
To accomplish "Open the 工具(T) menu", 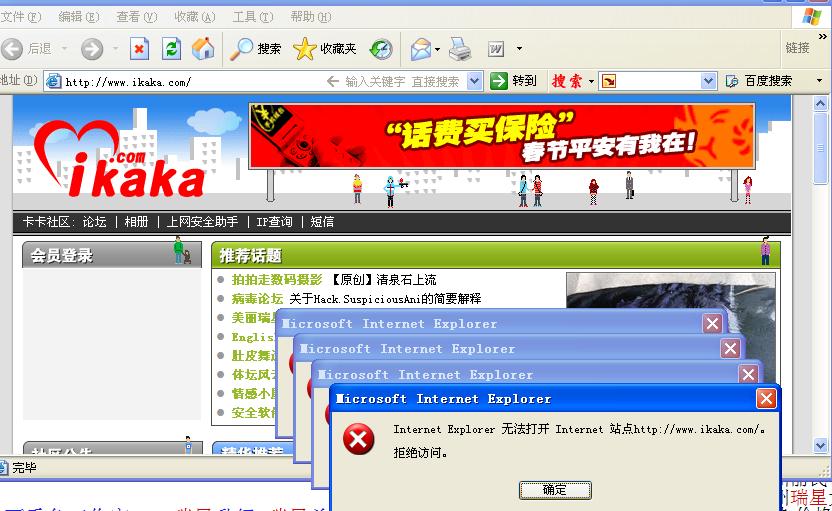I will pyautogui.click(x=253, y=17).
